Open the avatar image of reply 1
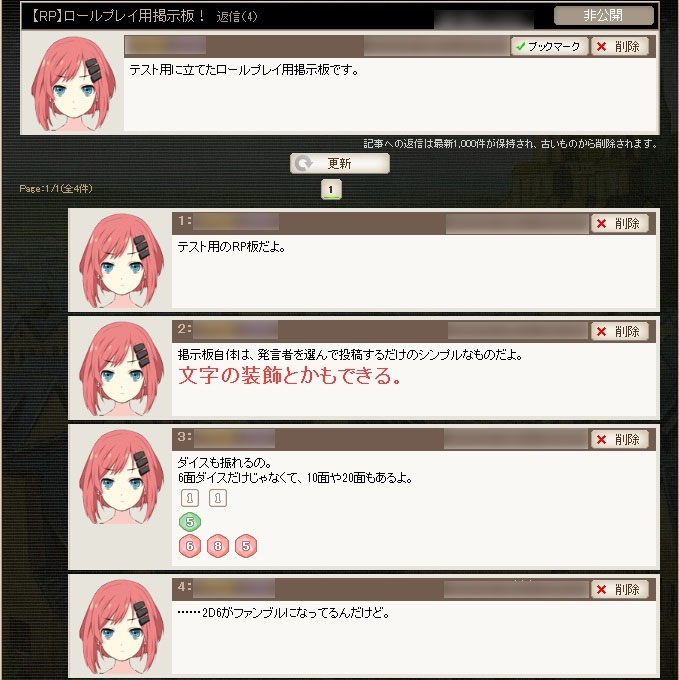 (121, 261)
